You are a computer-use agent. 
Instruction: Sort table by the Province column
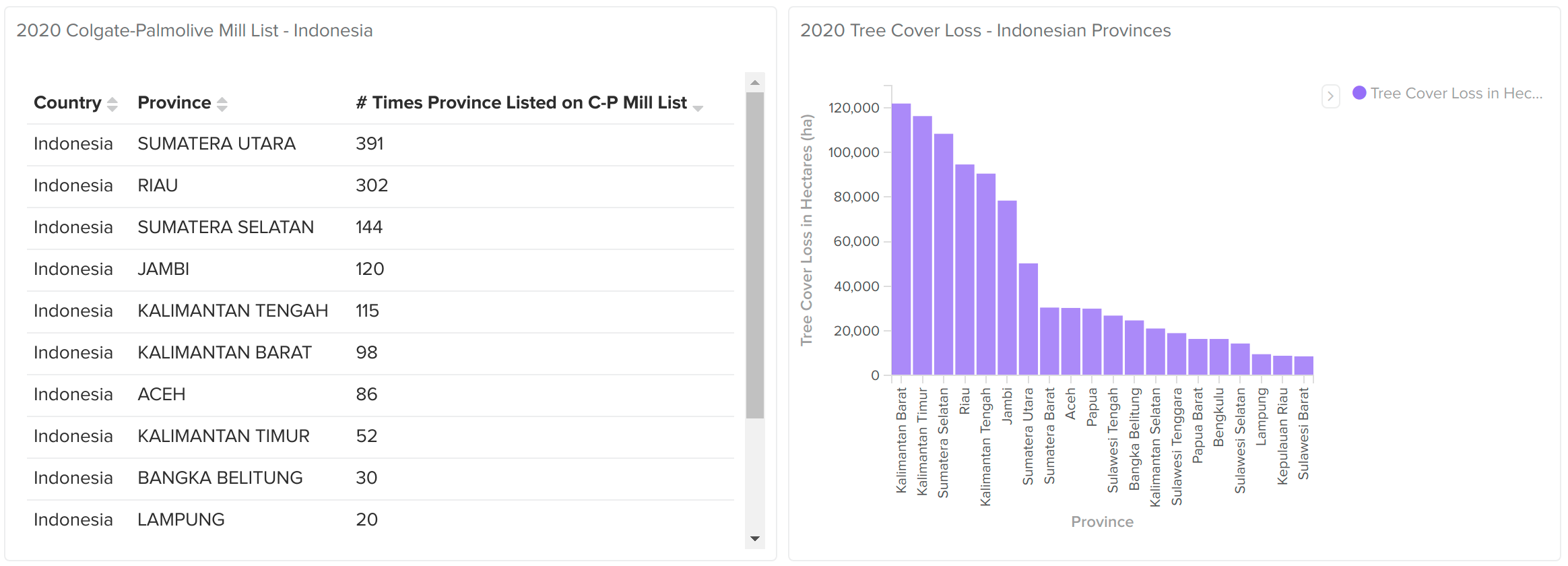click(x=222, y=104)
